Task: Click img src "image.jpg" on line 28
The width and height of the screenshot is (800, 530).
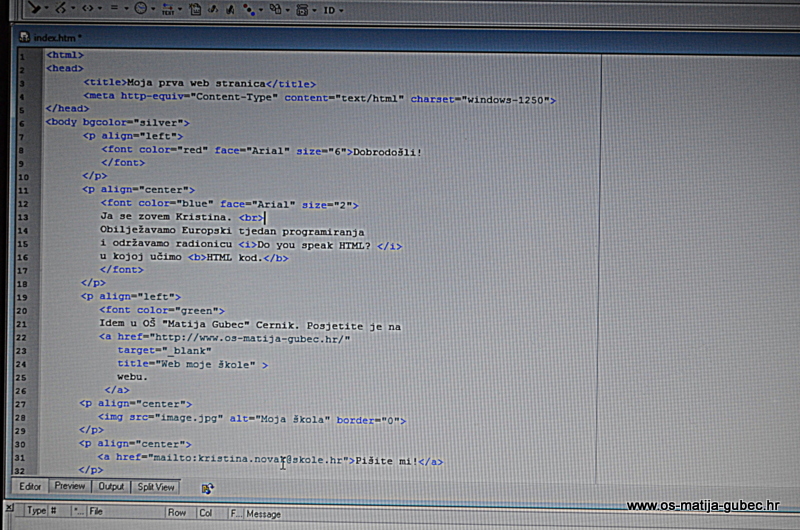Action: (x=176, y=418)
